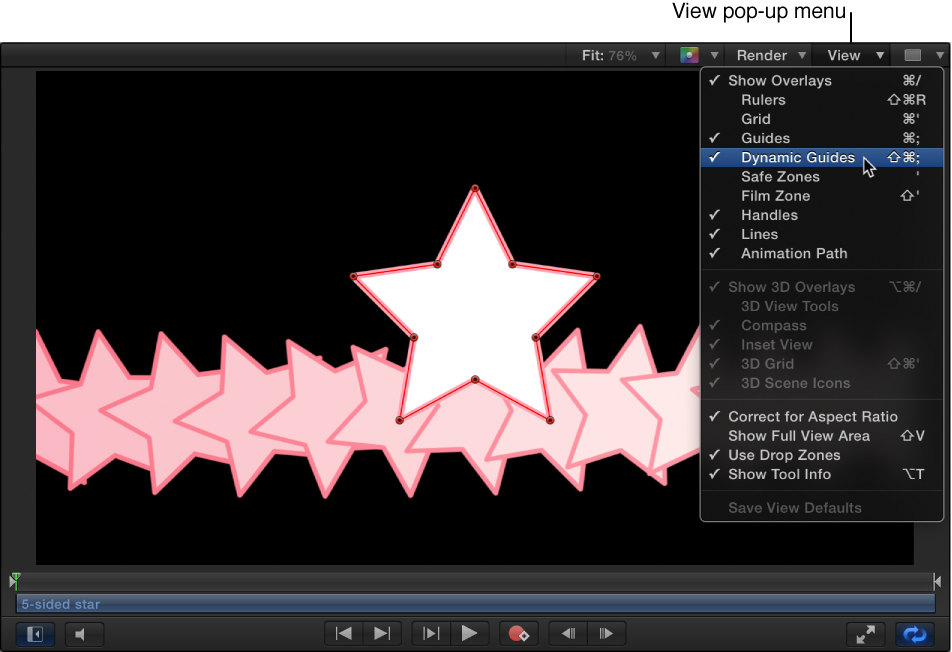Step back one frame
The image size is (952, 652).
[567, 633]
